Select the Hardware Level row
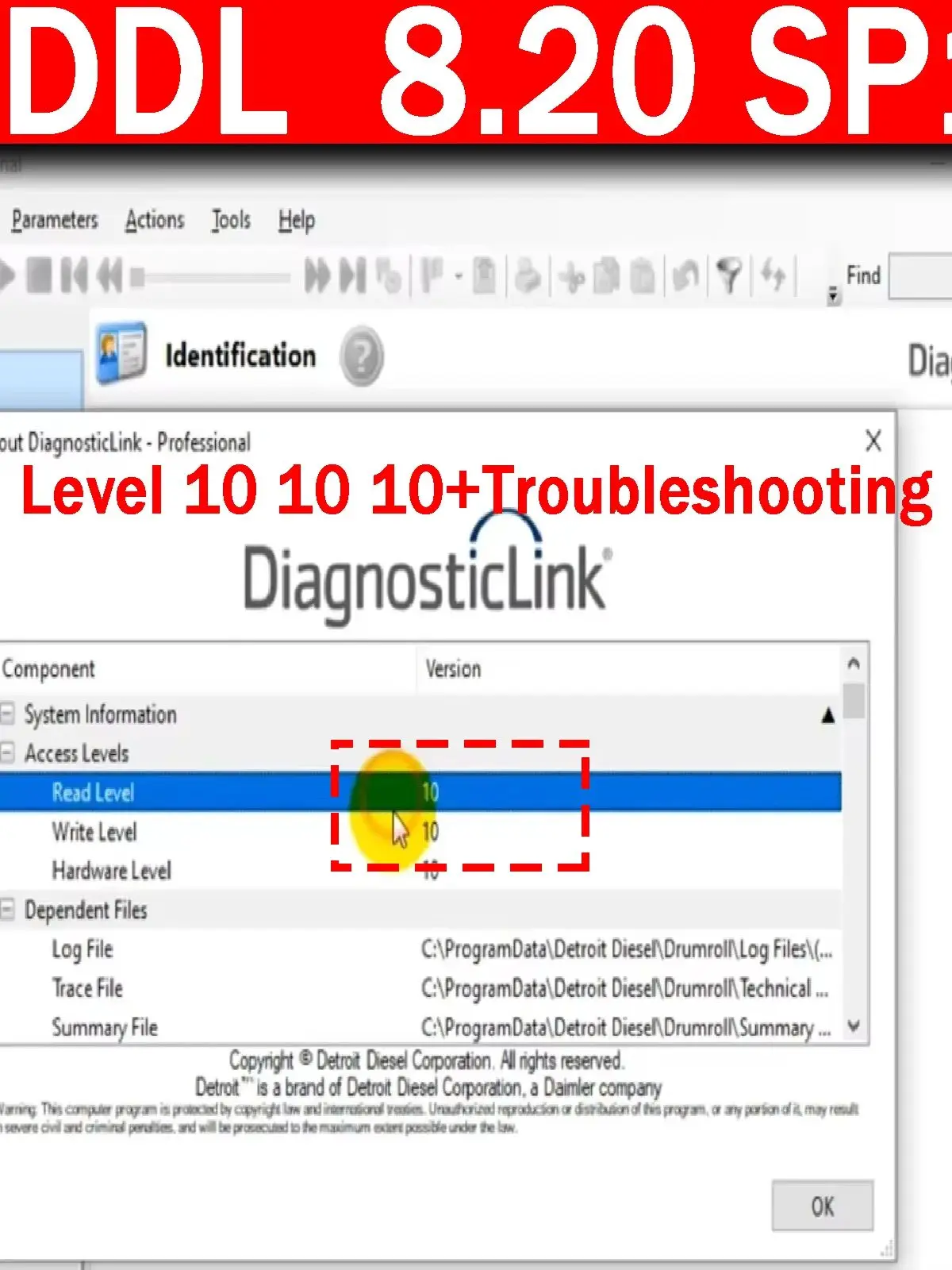952x1270 pixels. coord(420,870)
